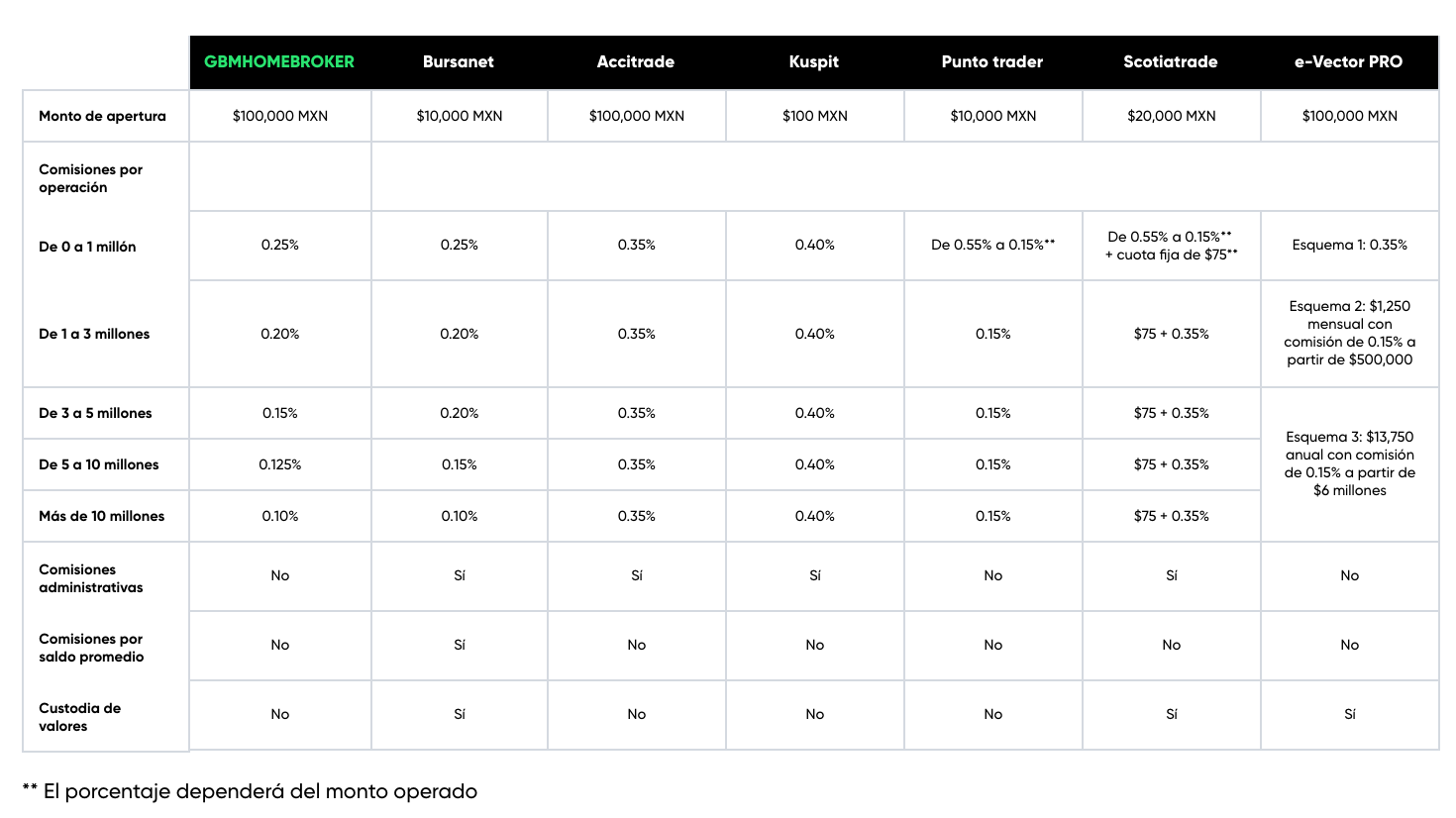Click the Punto trader header

point(992,61)
